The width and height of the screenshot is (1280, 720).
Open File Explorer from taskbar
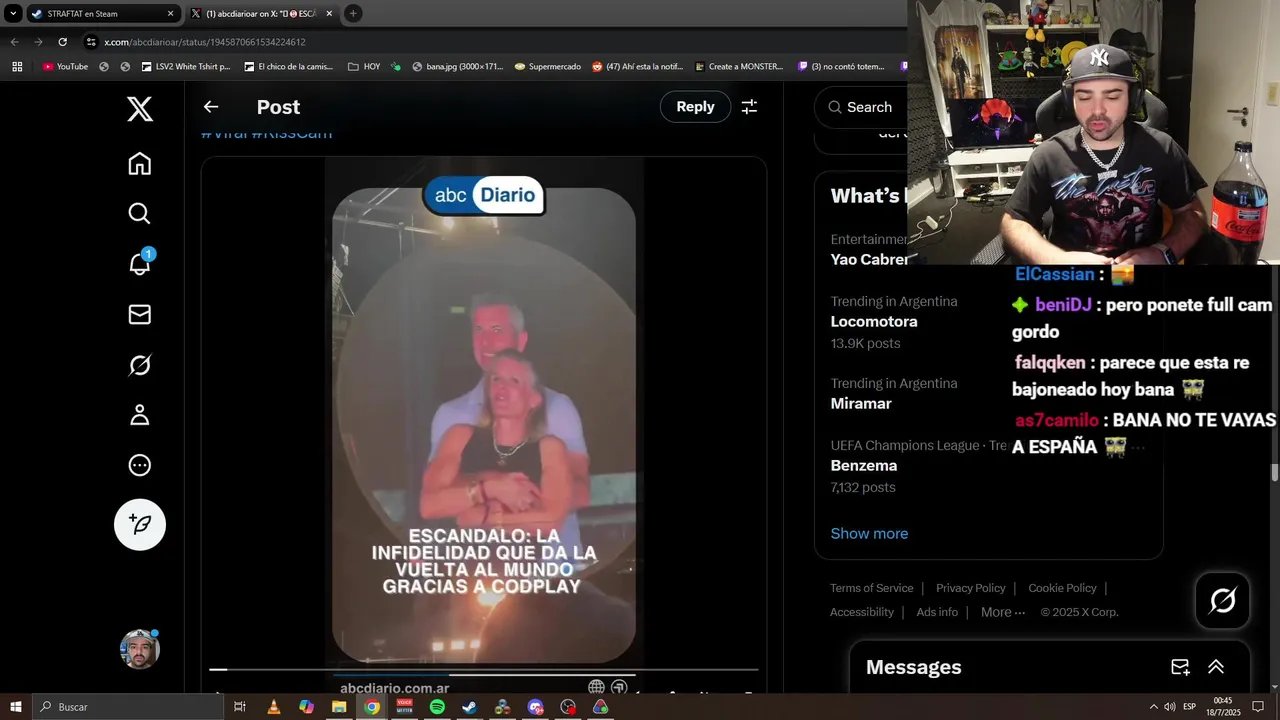pyautogui.click(x=339, y=707)
